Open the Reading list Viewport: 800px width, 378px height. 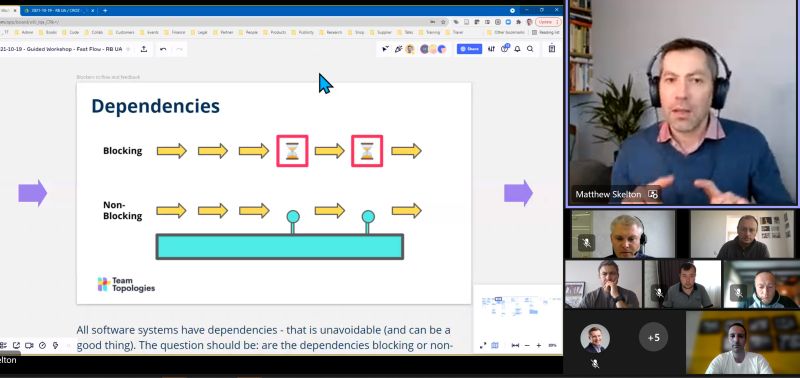[x=546, y=32]
